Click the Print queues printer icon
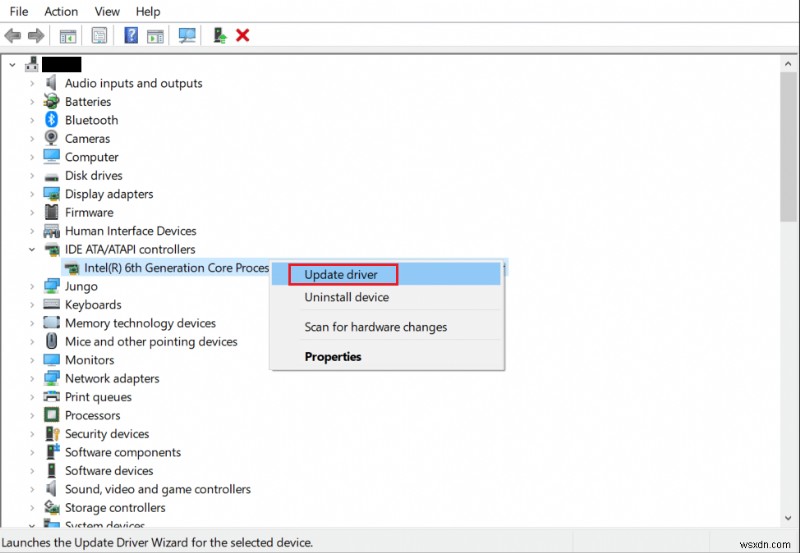 coord(51,396)
